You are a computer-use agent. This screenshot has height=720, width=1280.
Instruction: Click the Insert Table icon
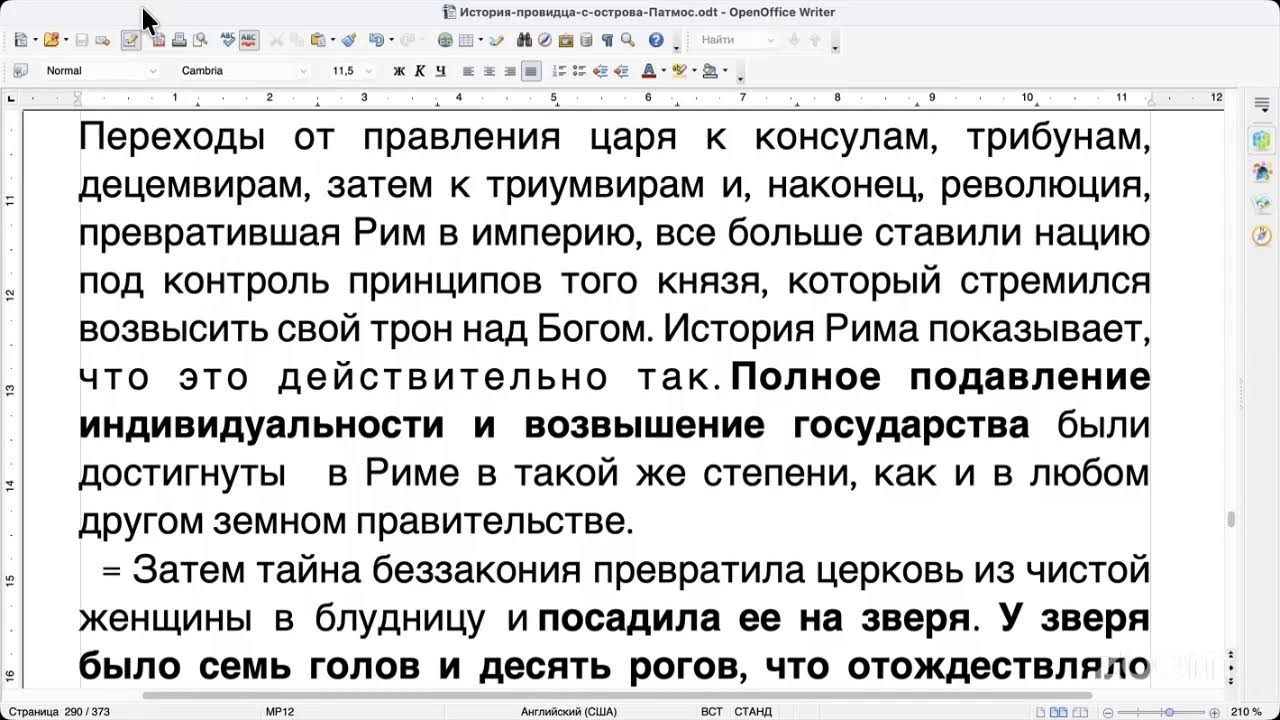[466, 40]
